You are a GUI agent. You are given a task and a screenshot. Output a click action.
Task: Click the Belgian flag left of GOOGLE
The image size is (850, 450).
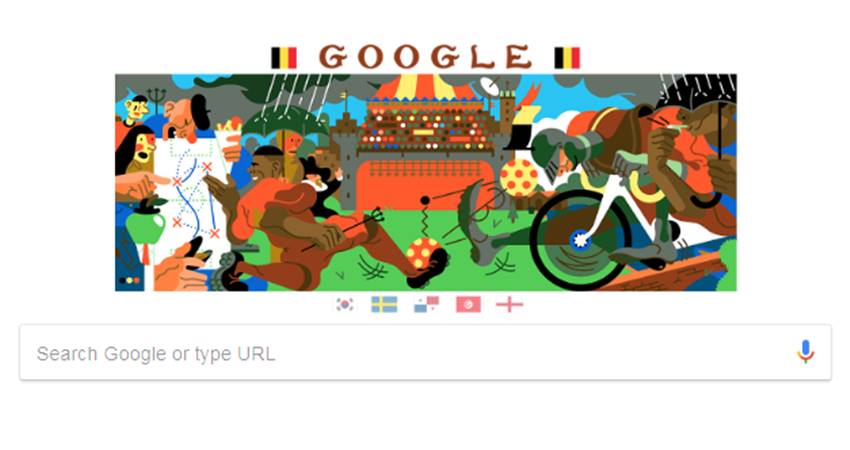[284, 58]
